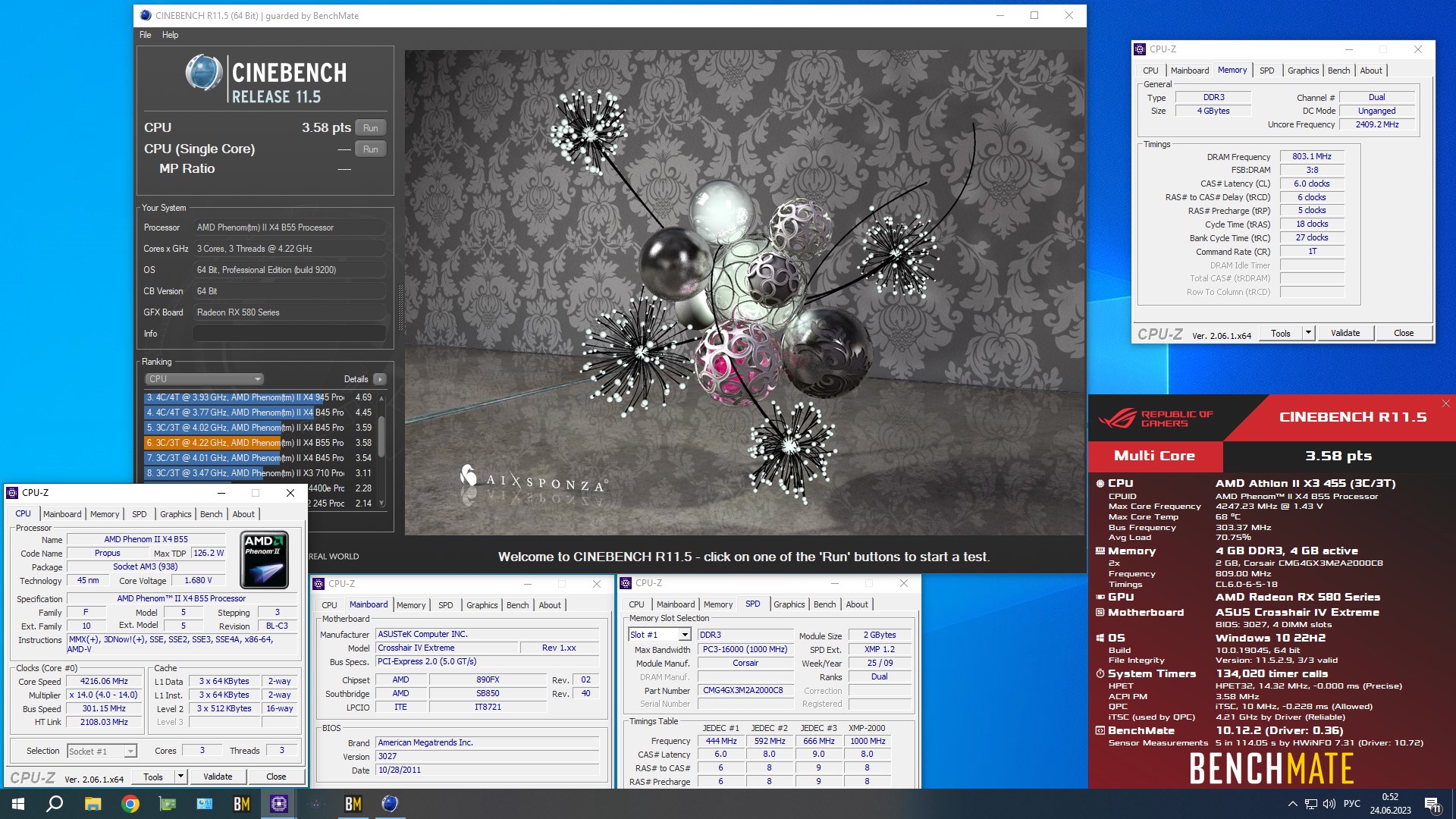Click Validate in CPU-Z Memory window

(1345, 333)
